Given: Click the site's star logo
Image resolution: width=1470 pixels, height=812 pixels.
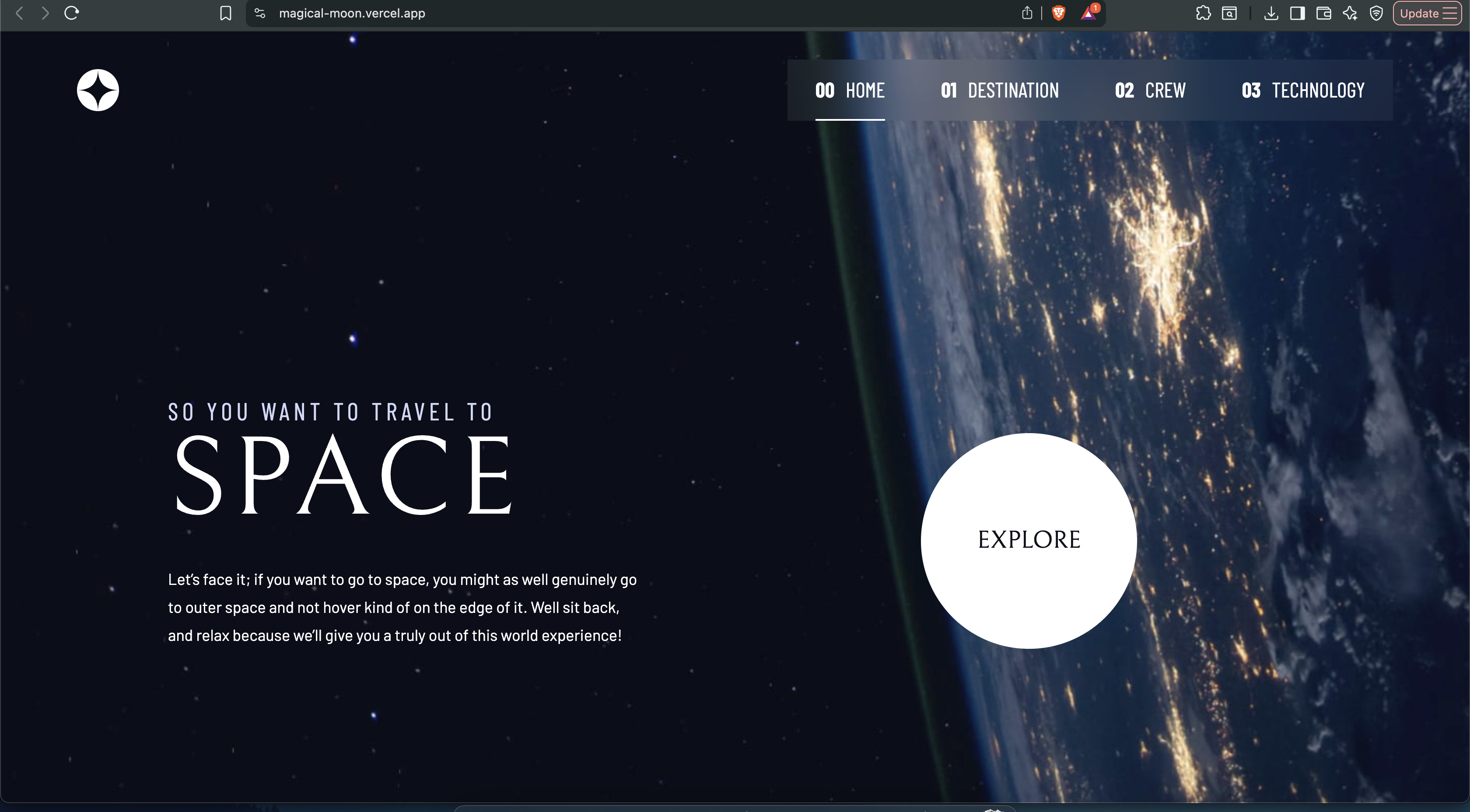Looking at the screenshot, I should [98, 90].
